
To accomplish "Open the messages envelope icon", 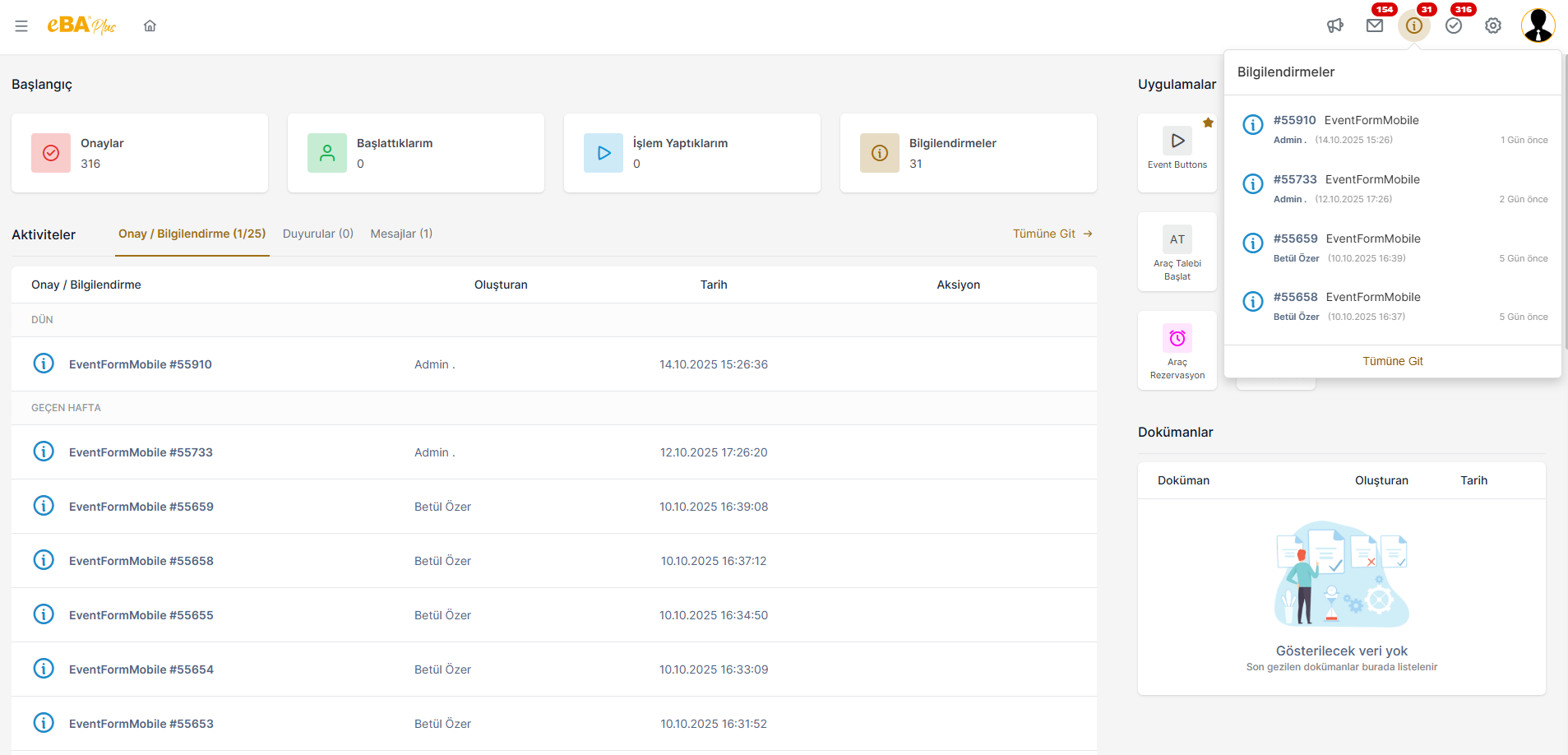I will click(1375, 26).
